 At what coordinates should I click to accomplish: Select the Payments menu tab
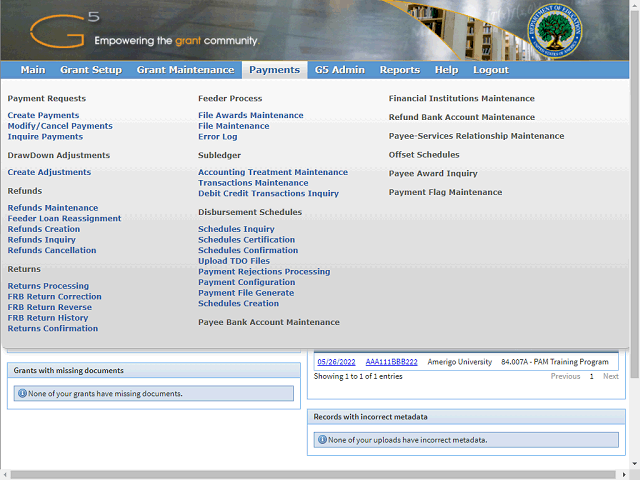274,70
